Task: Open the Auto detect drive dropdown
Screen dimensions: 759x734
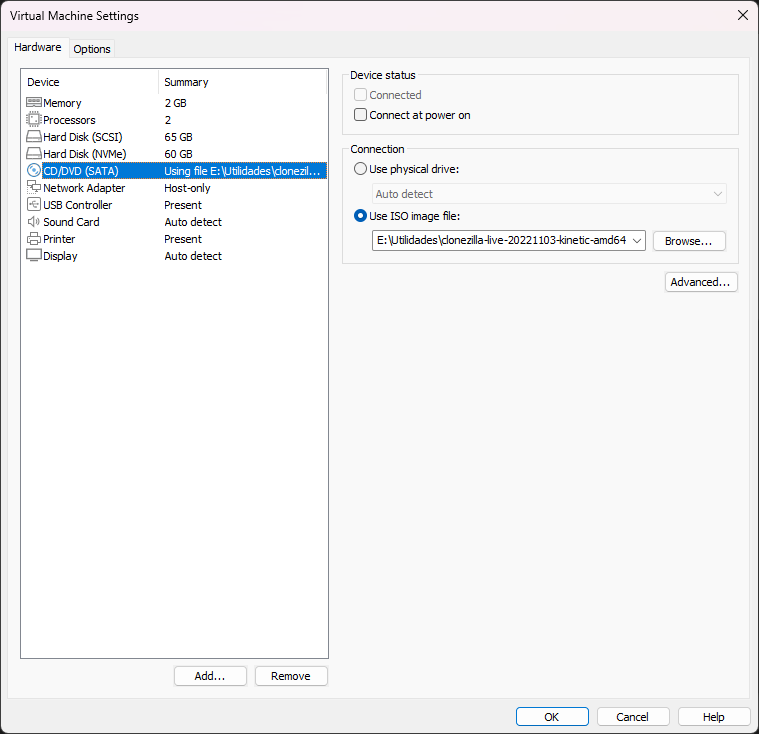Action: click(x=717, y=194)
